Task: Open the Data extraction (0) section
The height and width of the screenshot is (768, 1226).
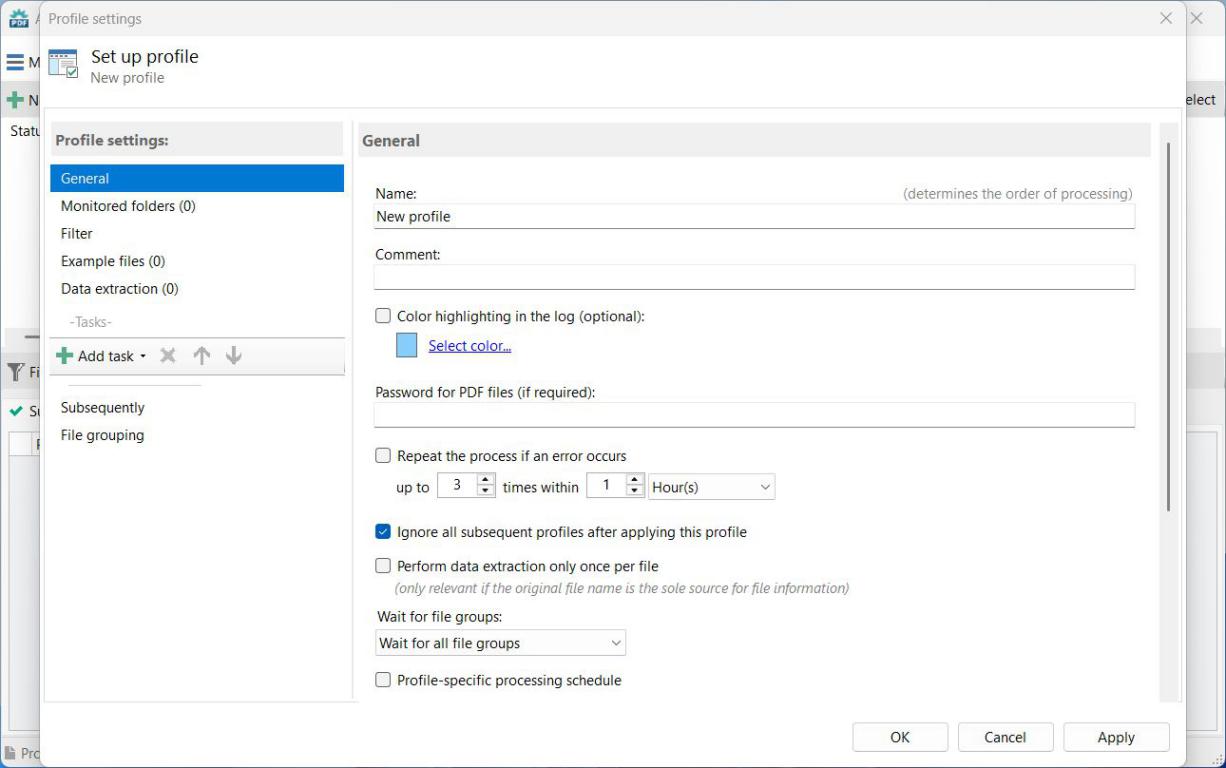Action: tap(119, 289)
